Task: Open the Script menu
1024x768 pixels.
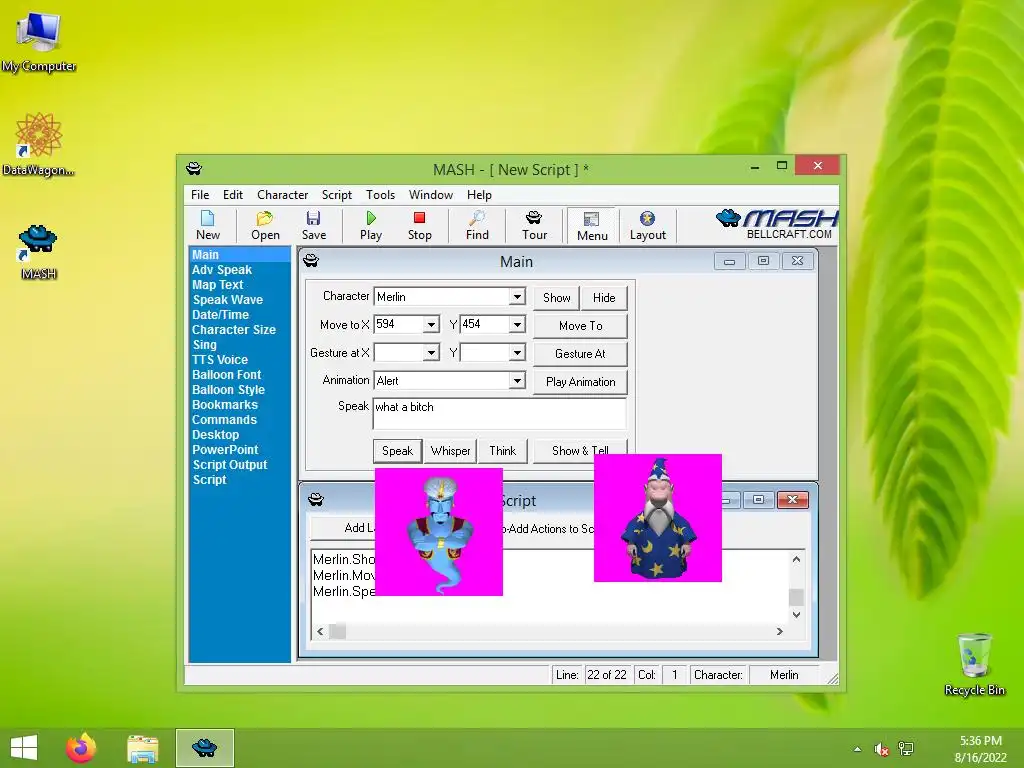Action: [x=336, y=195]
